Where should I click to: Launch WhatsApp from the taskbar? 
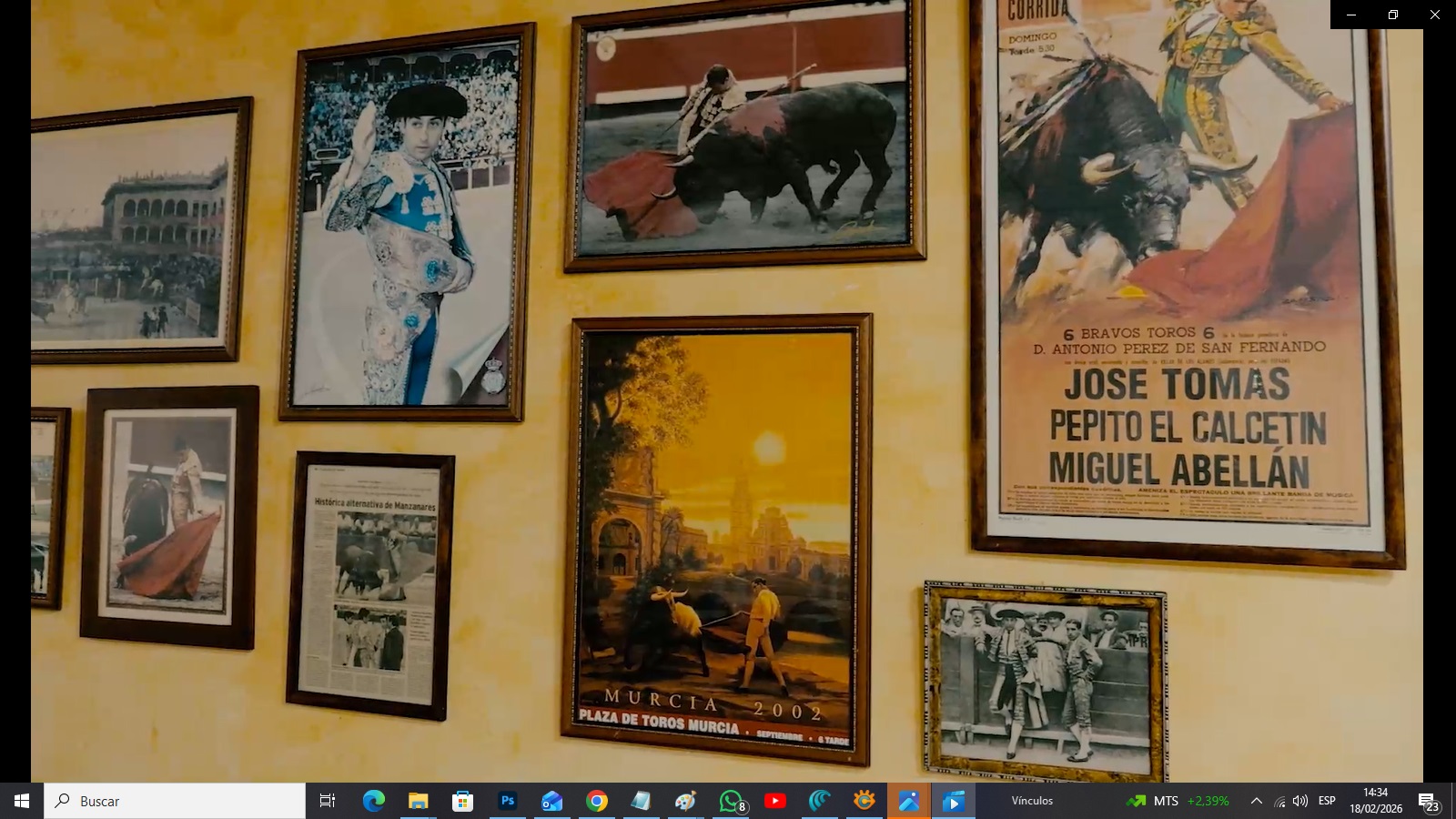731,801
